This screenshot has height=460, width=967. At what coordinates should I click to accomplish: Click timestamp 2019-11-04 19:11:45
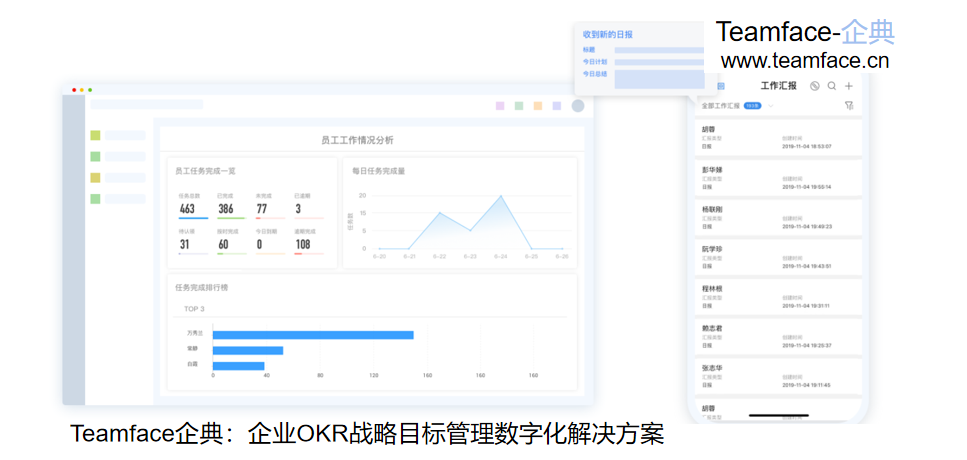coord(807,385)
